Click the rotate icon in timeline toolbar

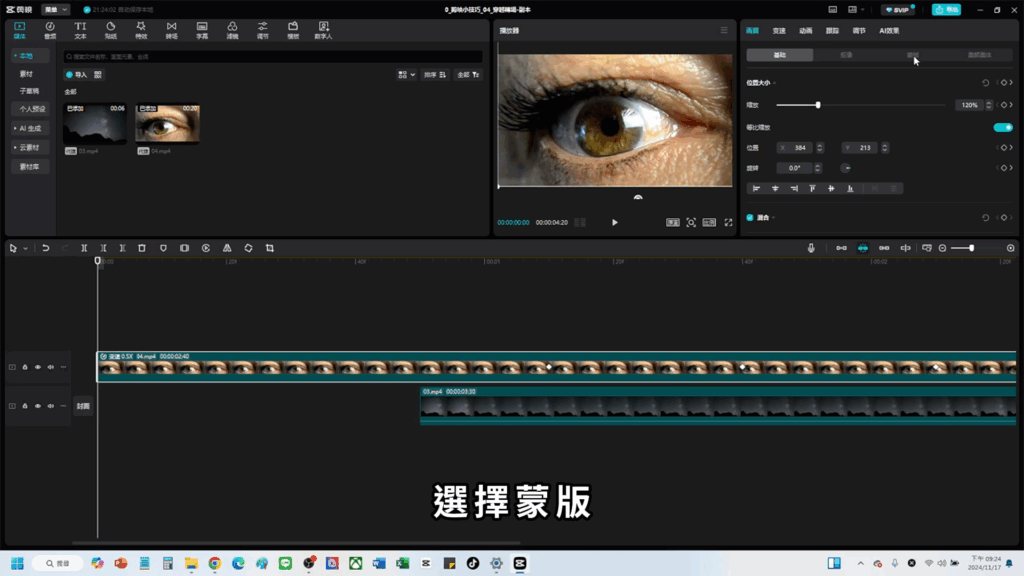click(x=248, y=248)
